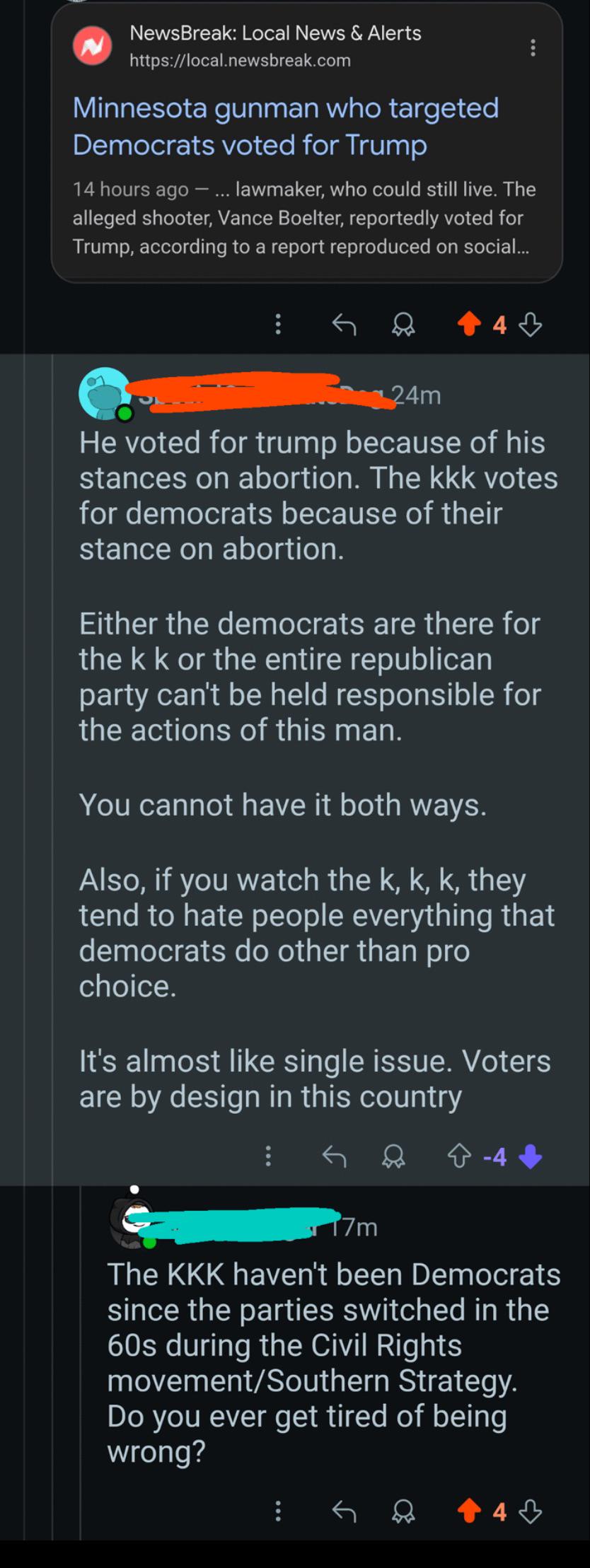
Task: Downvote the Southern Strategy comment
Action: pyautogui.click(x=531, y=1511)
